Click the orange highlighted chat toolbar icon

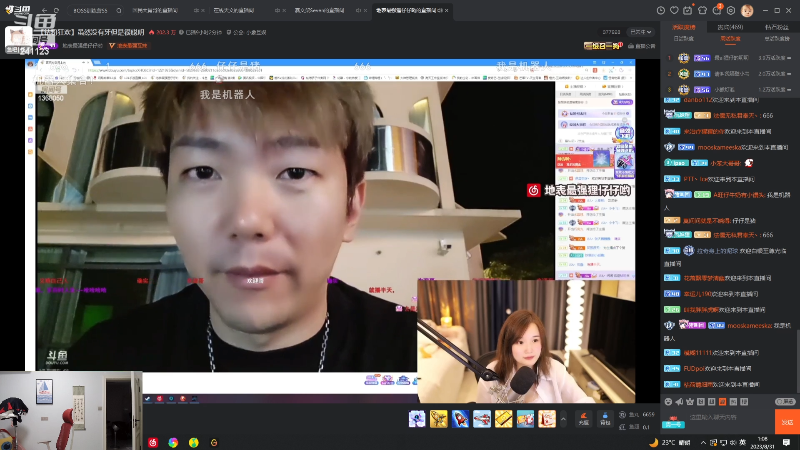click(x=722, y=402)
